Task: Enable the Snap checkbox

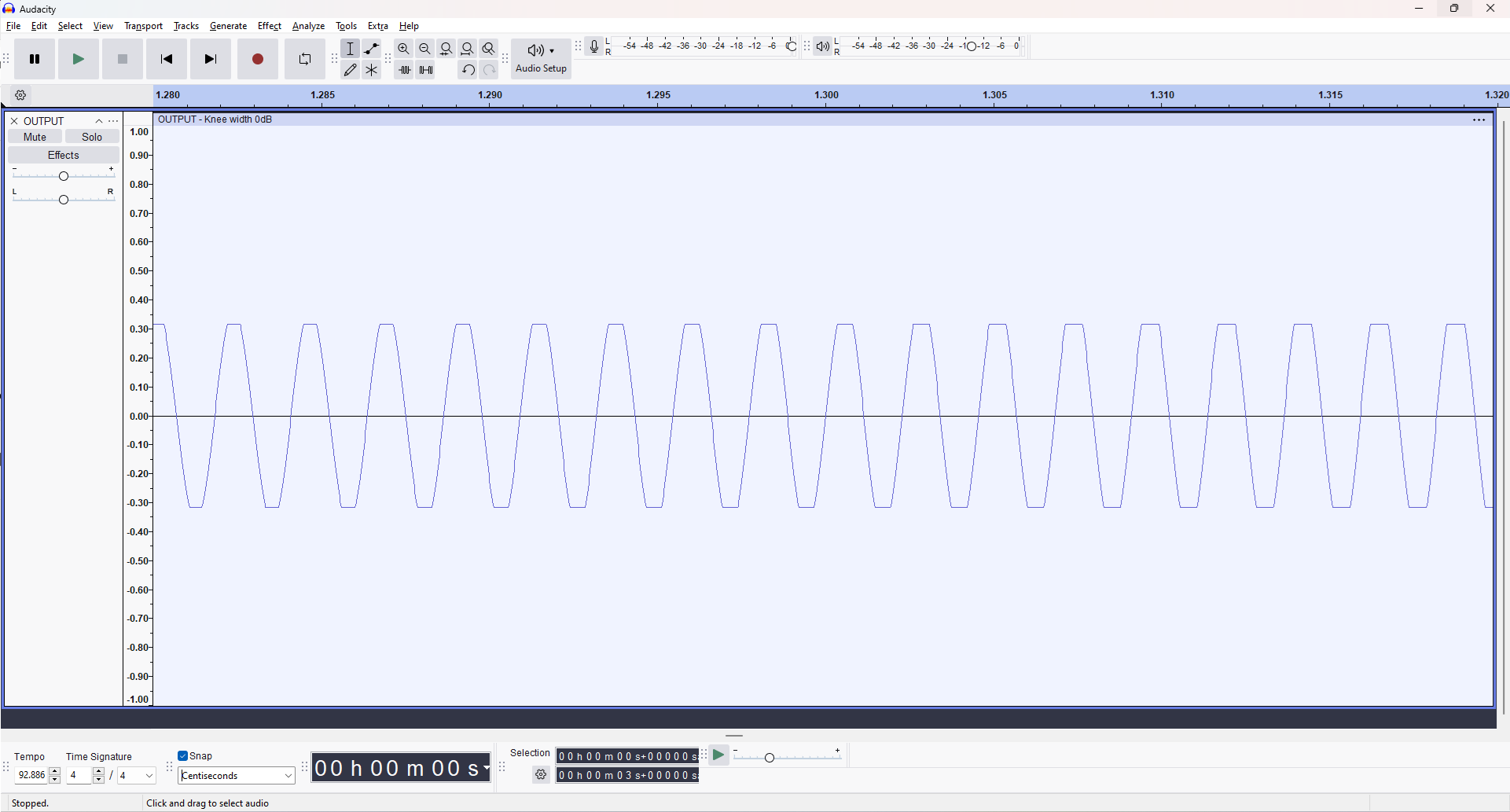Action: tap(182, 755)
